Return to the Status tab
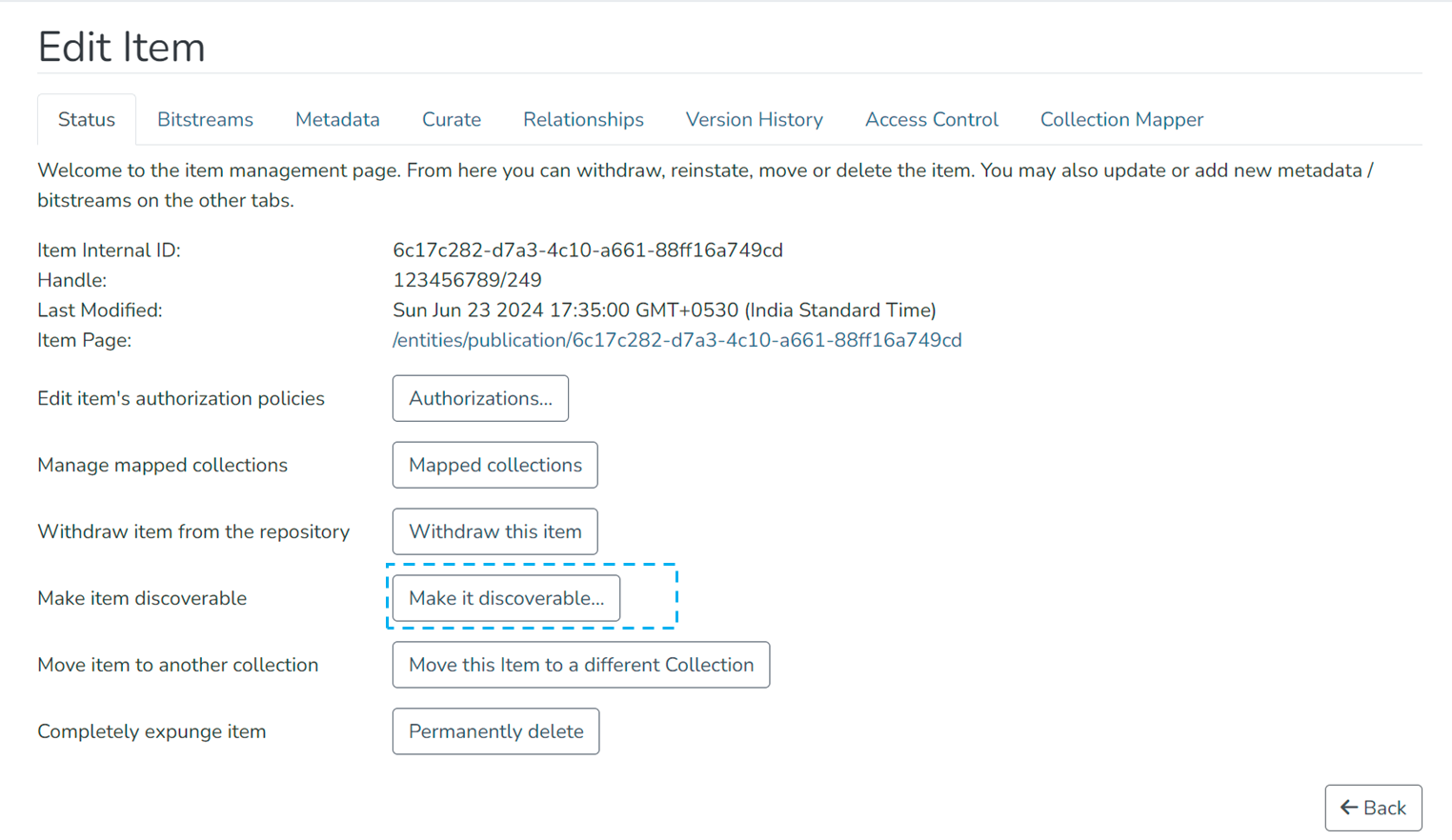Image resolution: width=1452 pixels, height=840 pixels. 86,119
